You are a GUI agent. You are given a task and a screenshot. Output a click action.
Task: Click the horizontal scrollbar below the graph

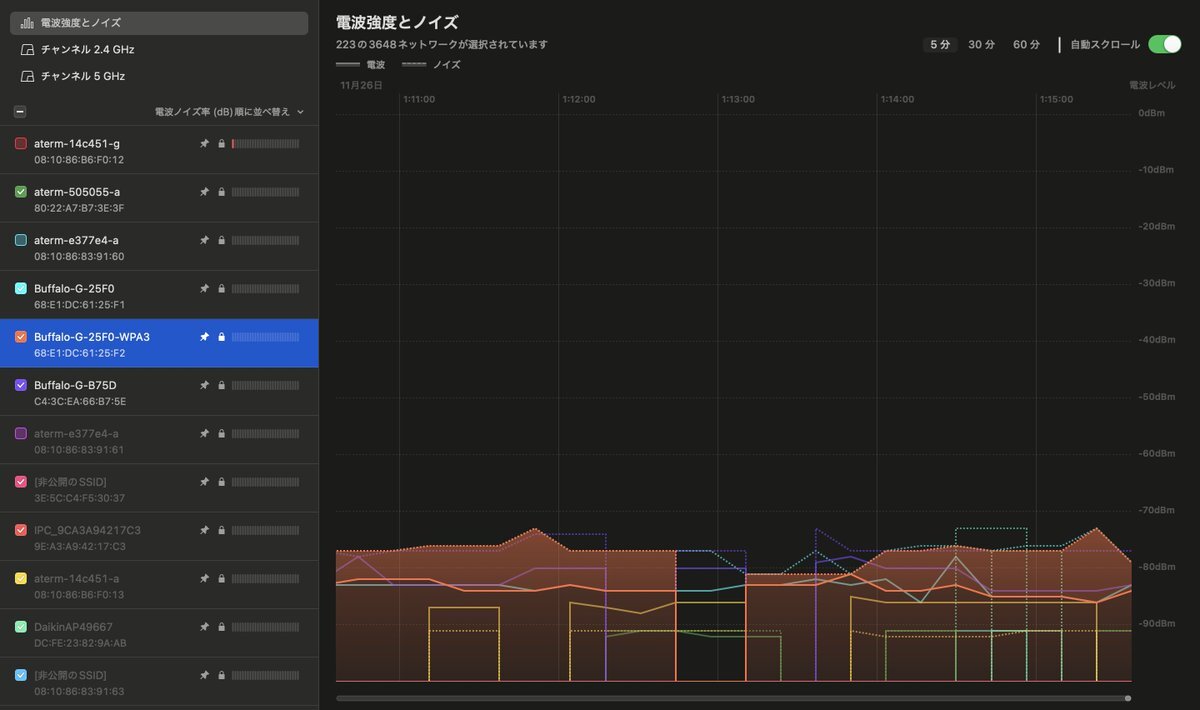click(732, 698)
